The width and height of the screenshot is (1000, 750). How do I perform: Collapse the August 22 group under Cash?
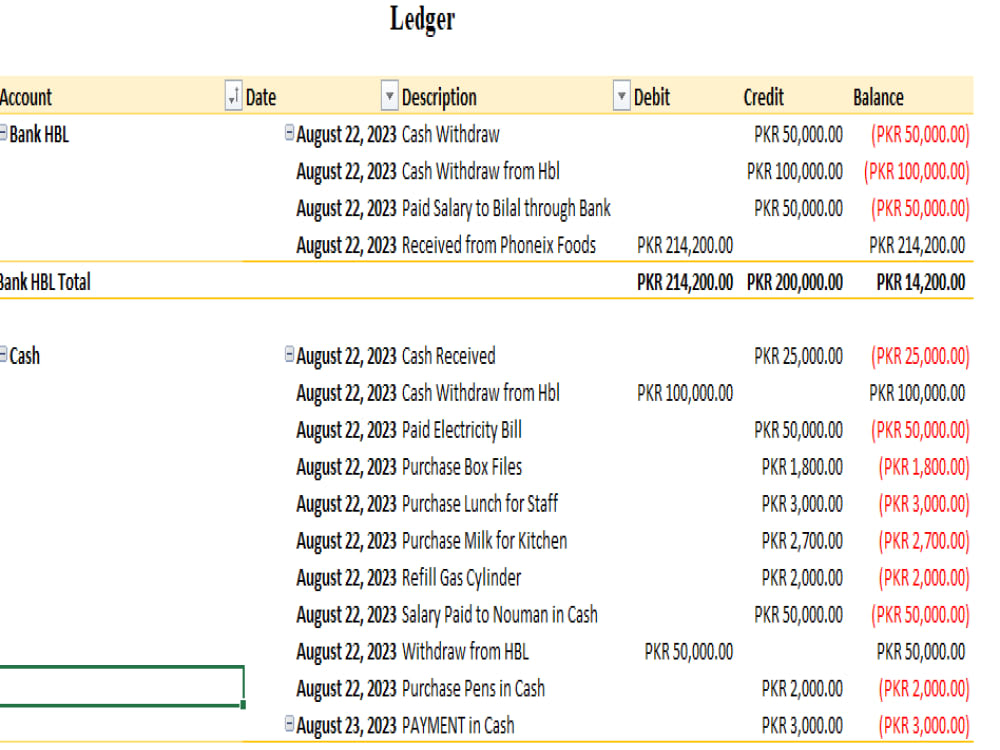click(289, 356)
